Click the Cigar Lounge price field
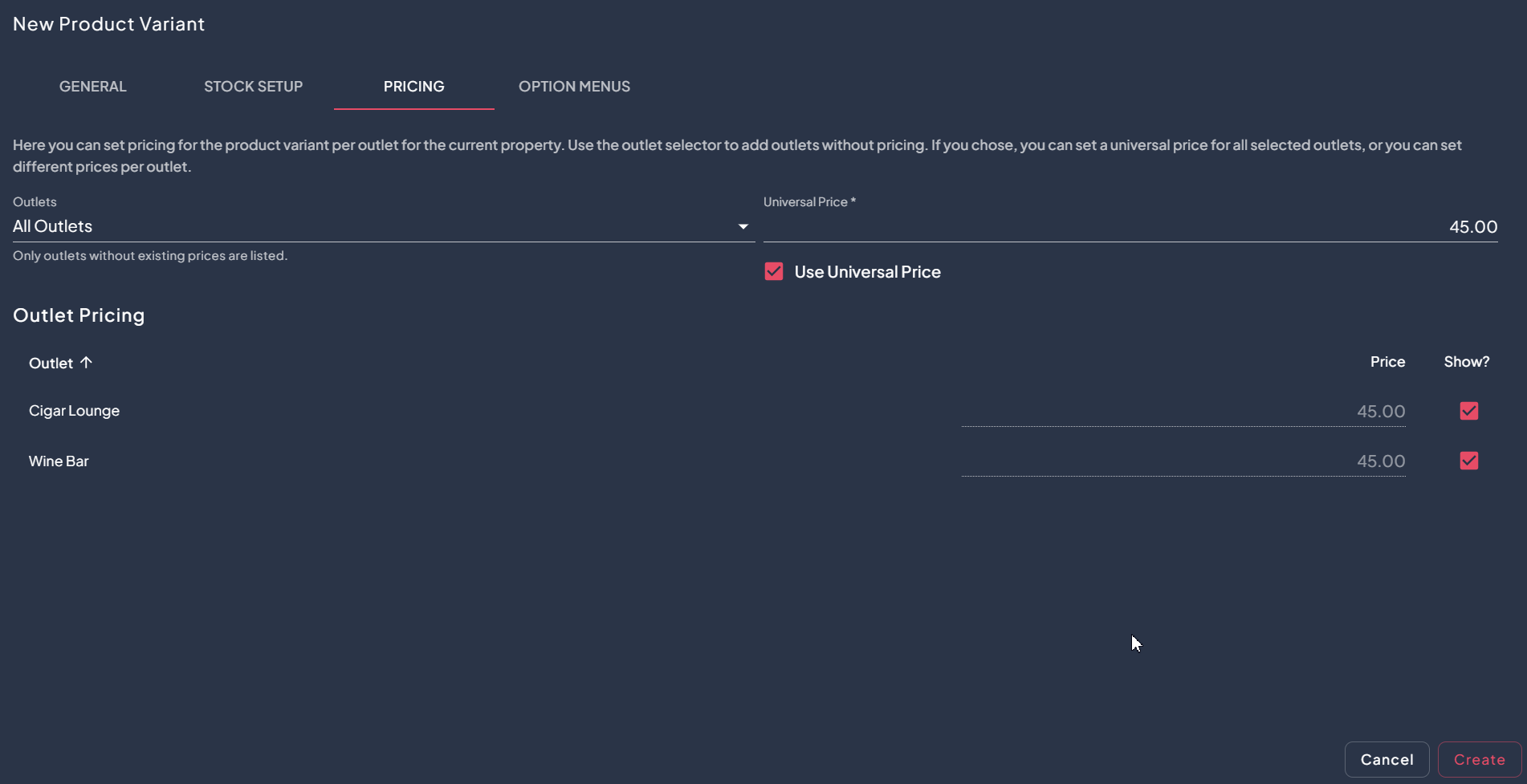Screen dimensions: 1527x784 tap(1183, 412)
